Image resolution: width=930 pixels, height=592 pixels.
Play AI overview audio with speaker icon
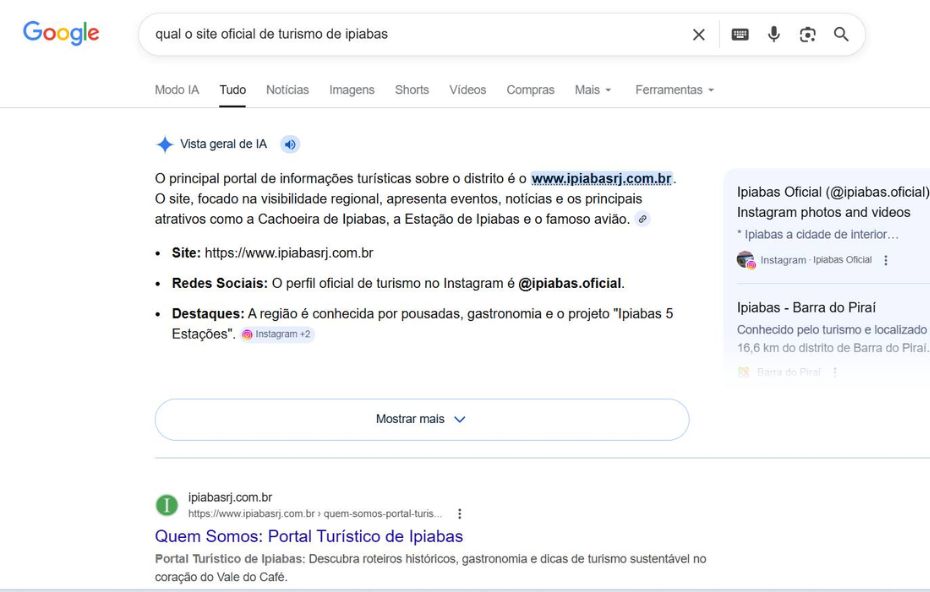coord(290,144)
